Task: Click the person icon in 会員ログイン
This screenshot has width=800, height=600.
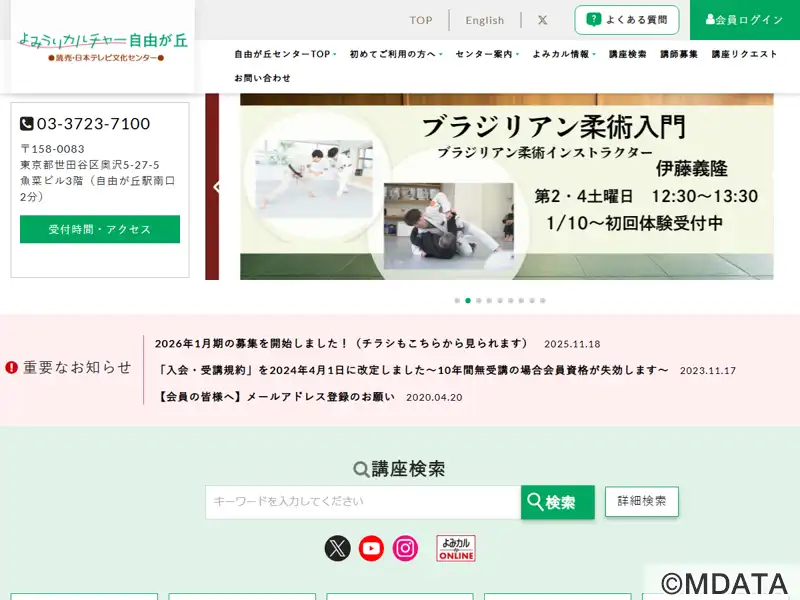Action: [x=710, y=19]
